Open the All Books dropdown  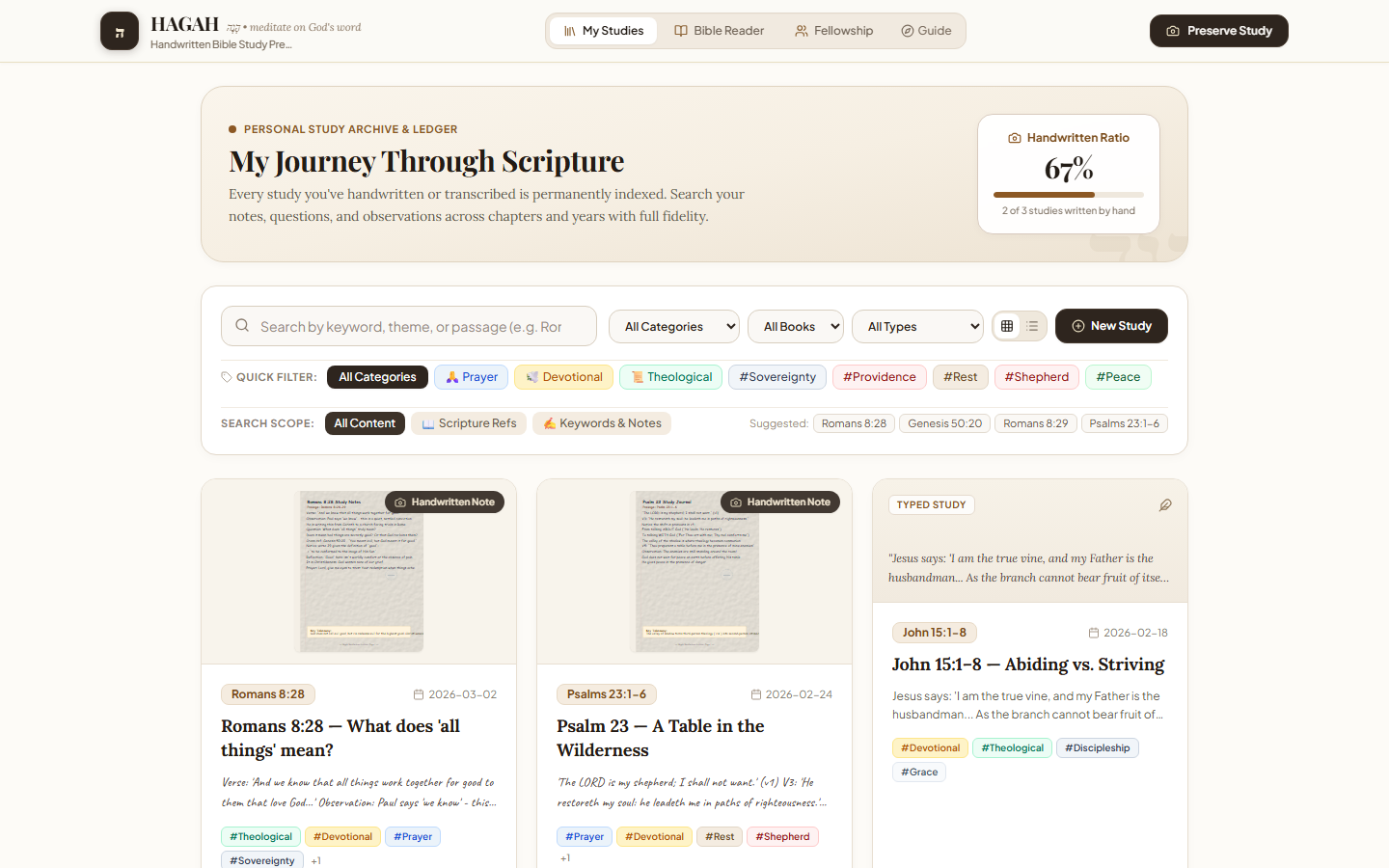point(796,327)
